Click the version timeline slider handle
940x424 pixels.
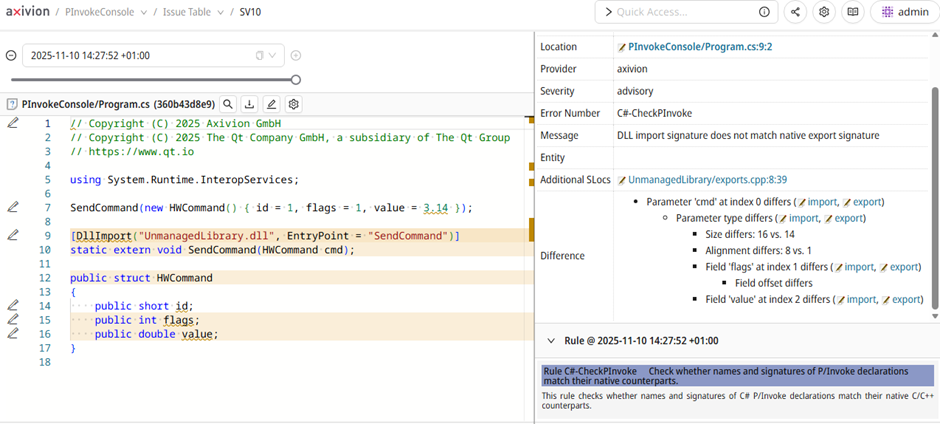pos(296,79)
